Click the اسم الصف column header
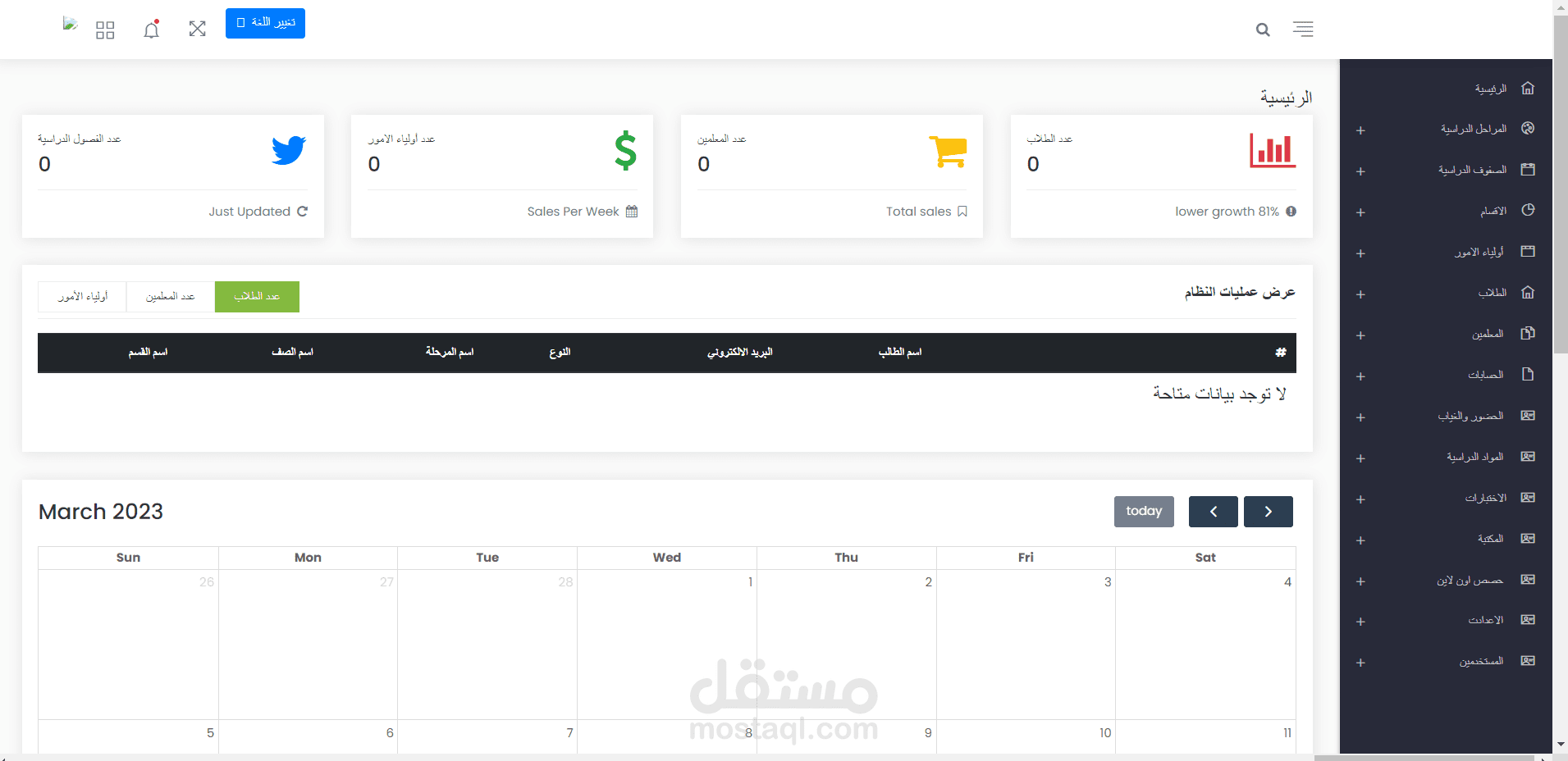Viewport: 1568px width, 761px height. coord(292,352)
